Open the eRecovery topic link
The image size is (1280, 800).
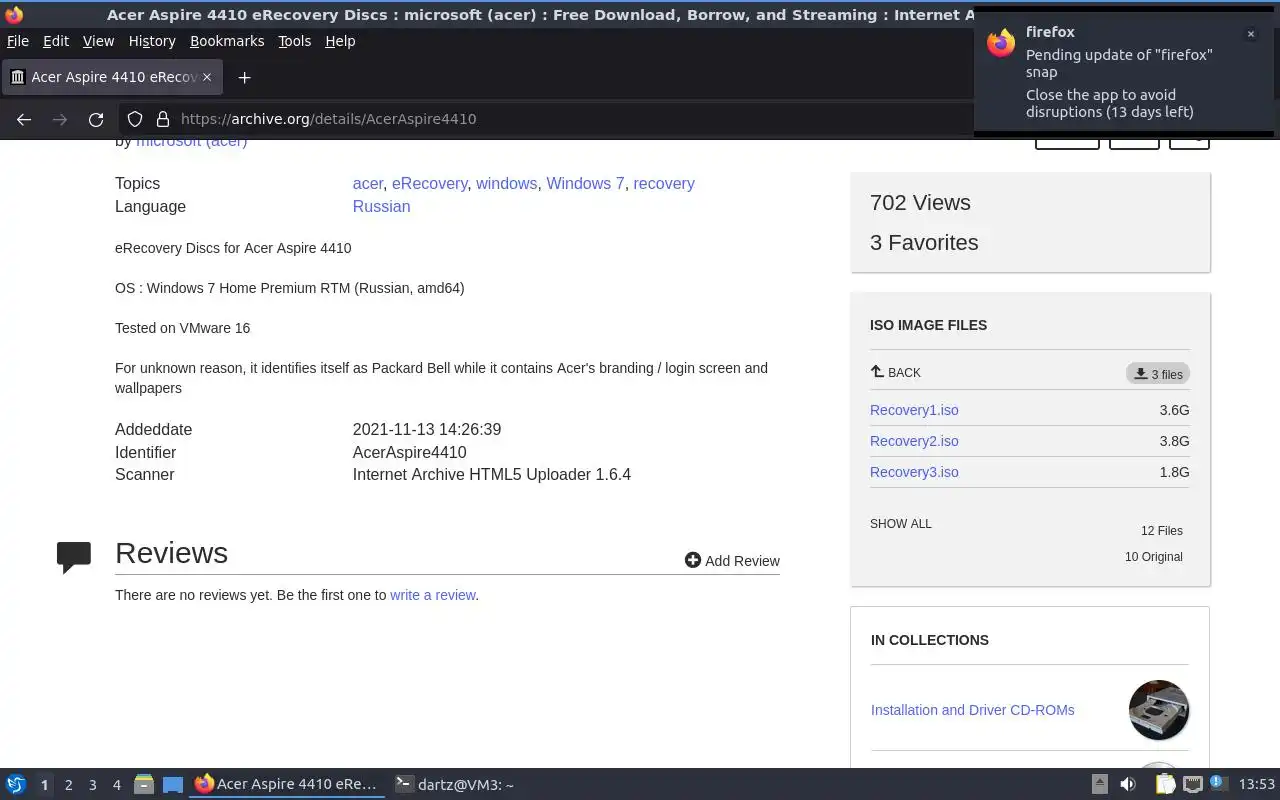(429, 184)
